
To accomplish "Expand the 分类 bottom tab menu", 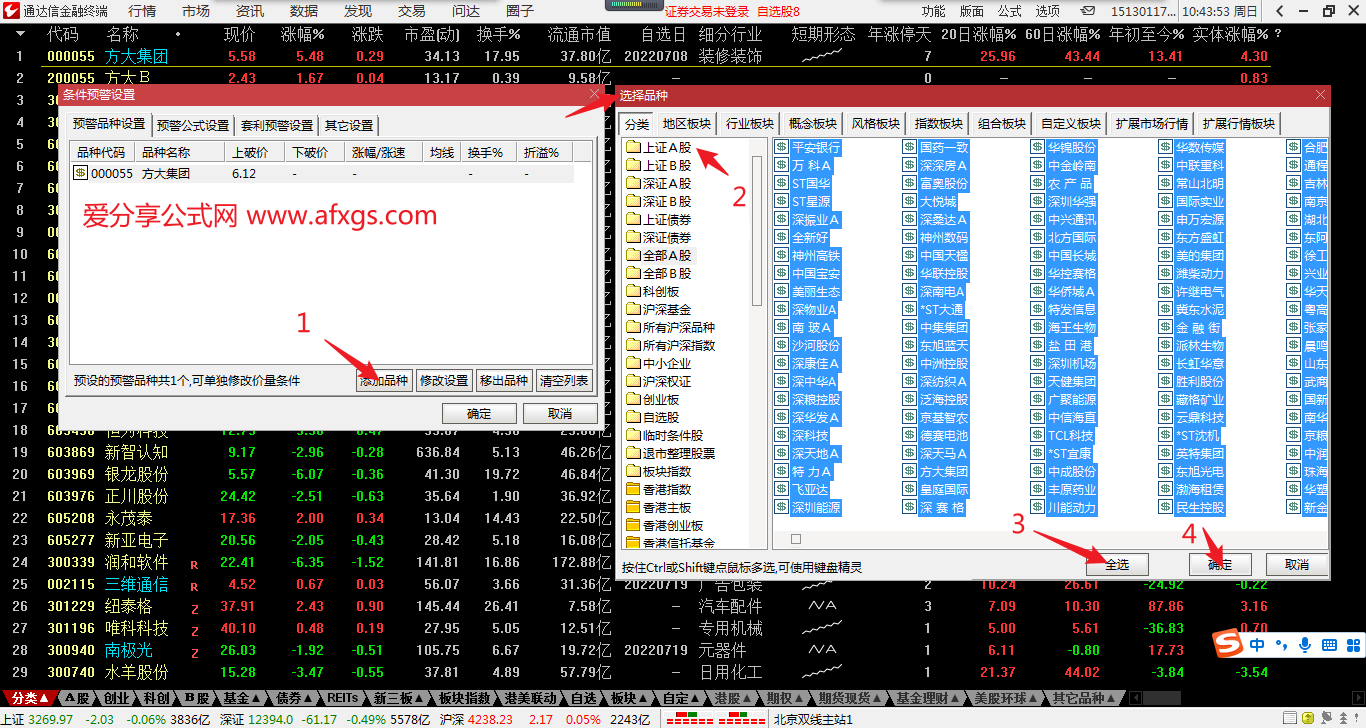I will (x=30, y=697).
